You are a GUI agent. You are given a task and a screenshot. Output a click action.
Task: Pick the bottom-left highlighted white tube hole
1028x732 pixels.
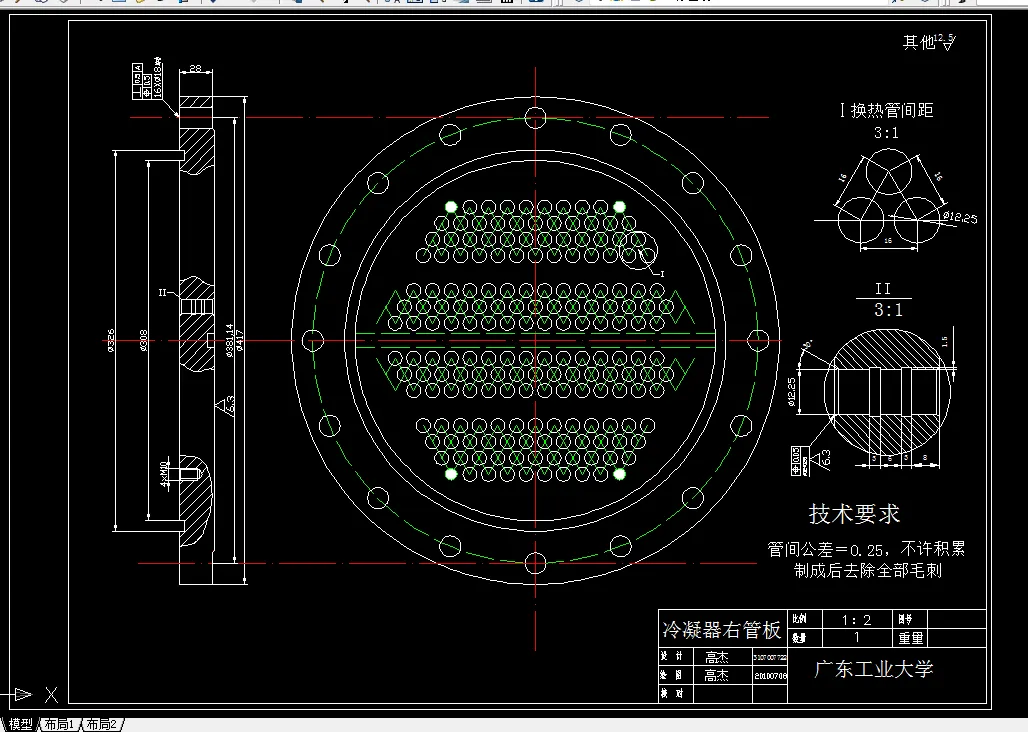[x=451, y=474]
